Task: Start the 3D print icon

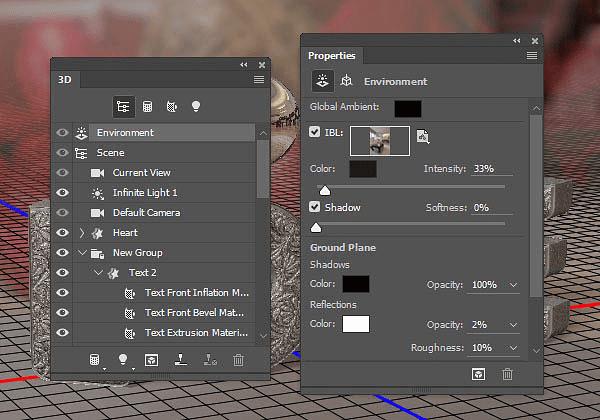Action: [180, 359]
